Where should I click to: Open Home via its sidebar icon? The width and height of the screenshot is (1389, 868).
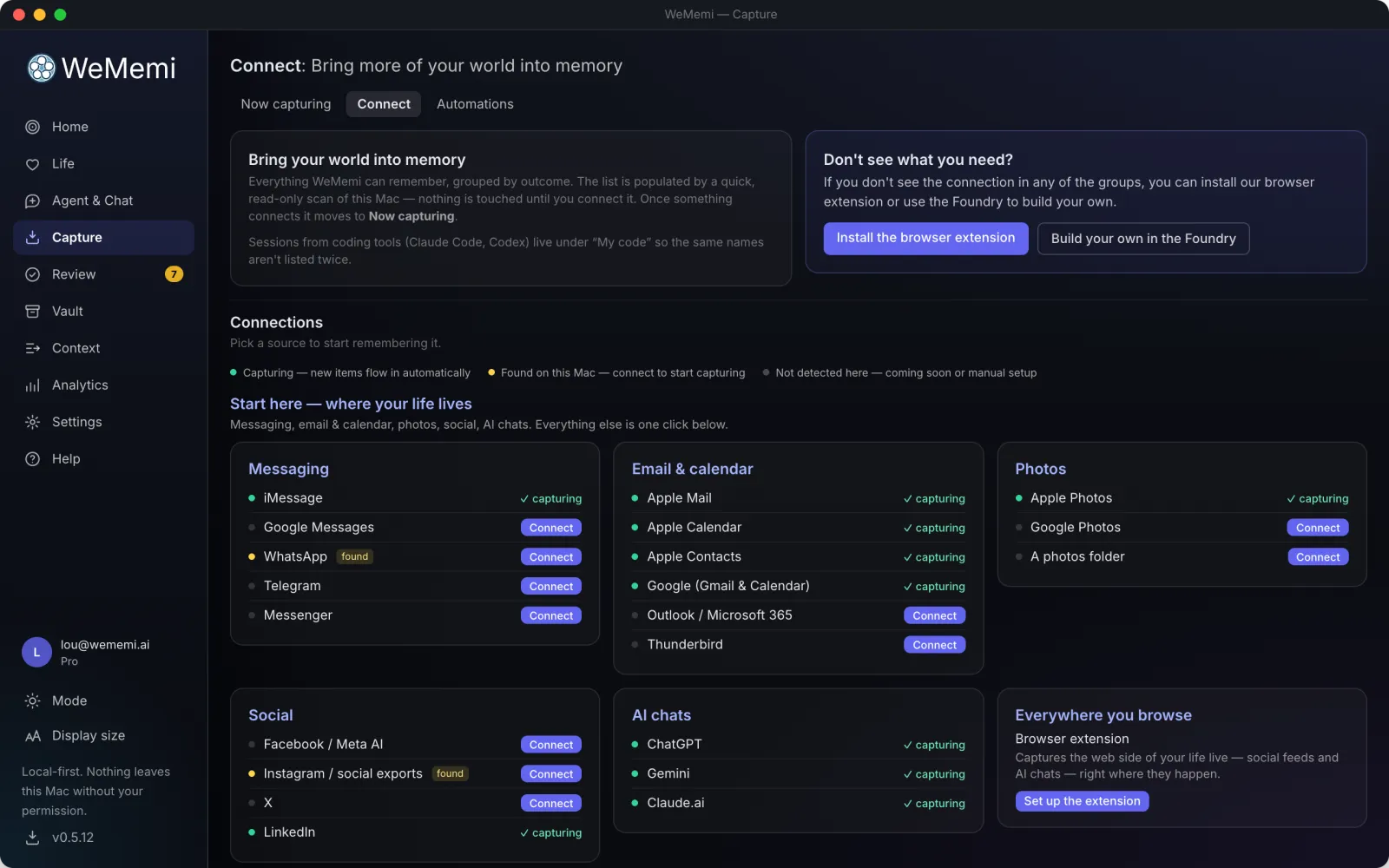point(32,127)
